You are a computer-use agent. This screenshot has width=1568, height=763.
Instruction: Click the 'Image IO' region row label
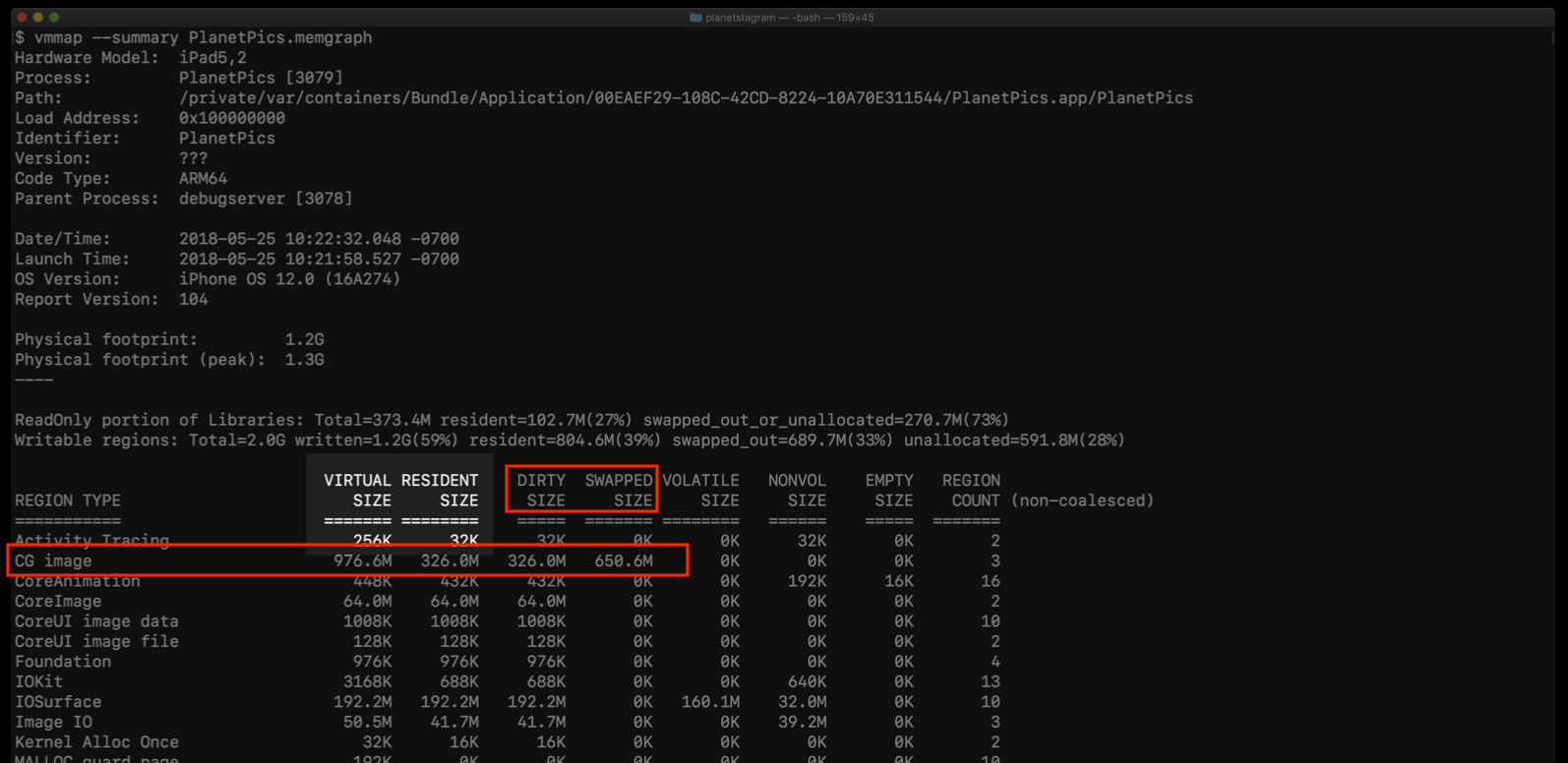(53, 723)
